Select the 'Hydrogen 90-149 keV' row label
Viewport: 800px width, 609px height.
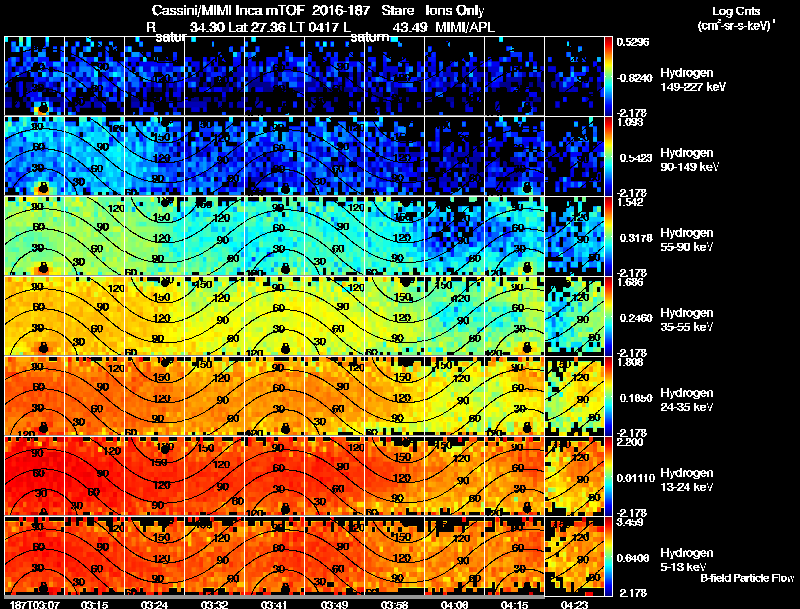click(x=689, y=160)
